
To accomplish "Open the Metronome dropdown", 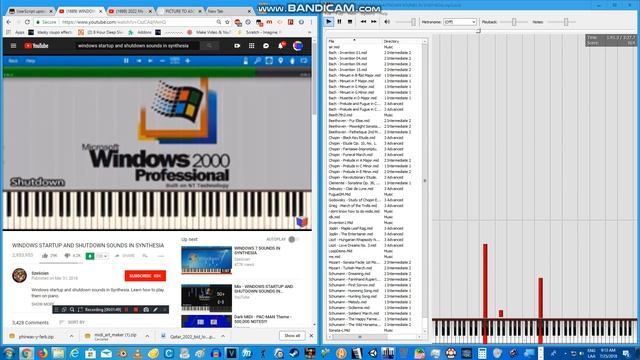I will (x=460, y=22).
